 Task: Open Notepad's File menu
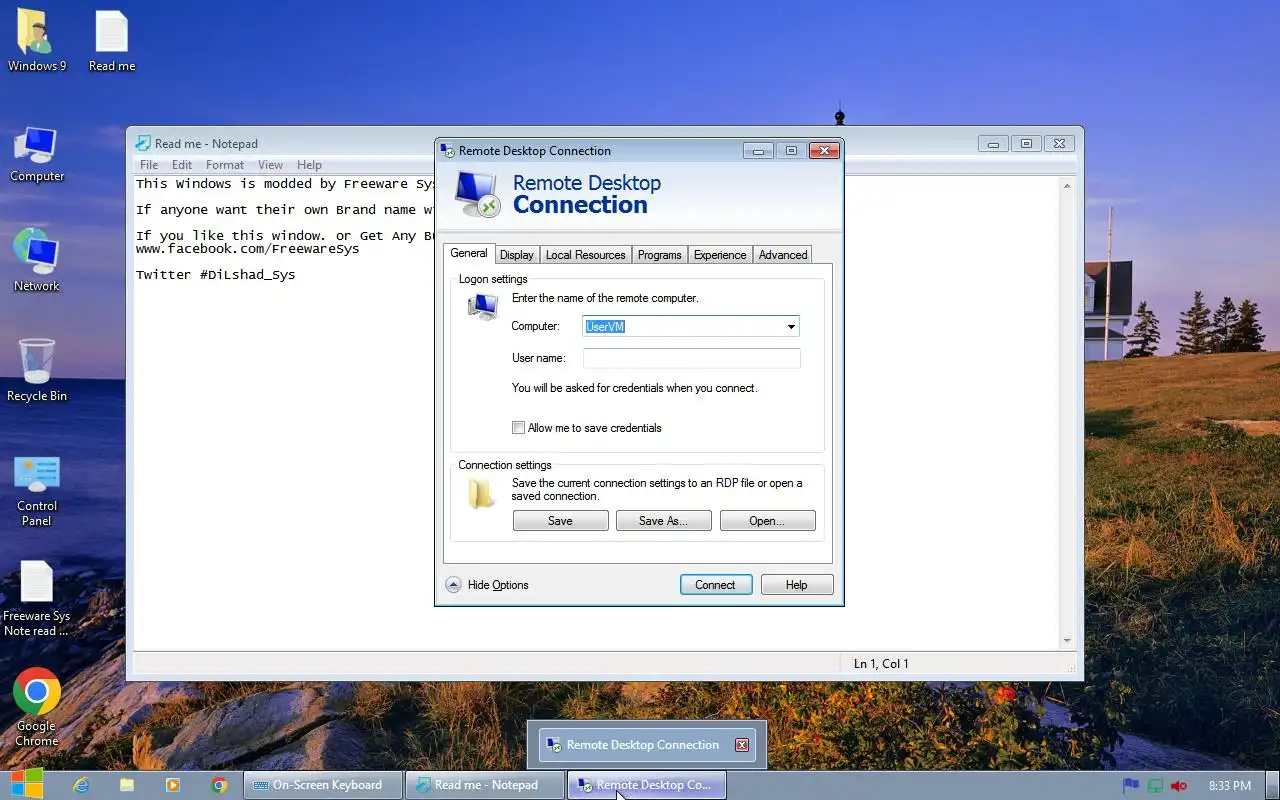(x=149, y=165)
